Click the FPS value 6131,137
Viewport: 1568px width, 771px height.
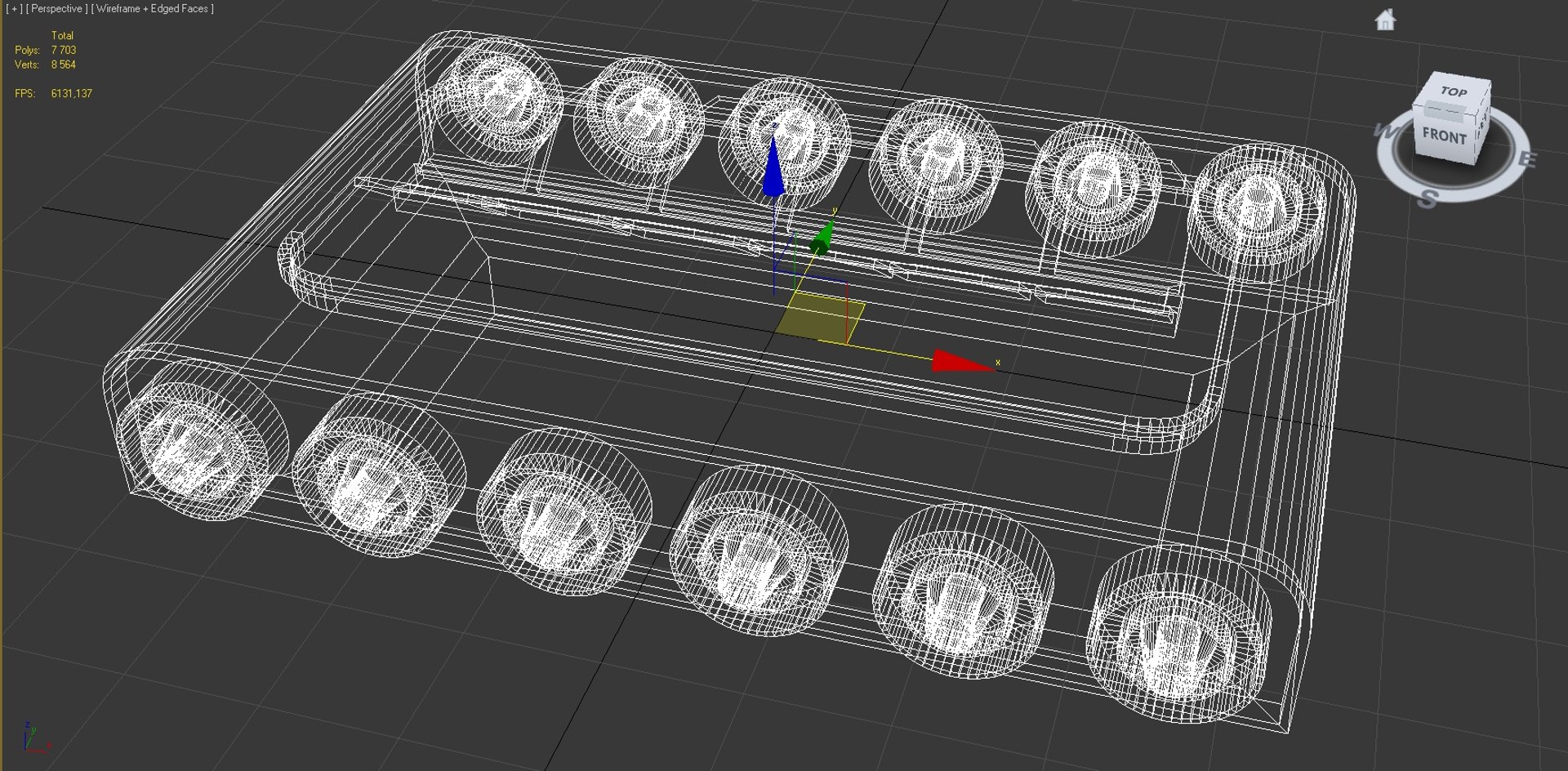[71, 94]
